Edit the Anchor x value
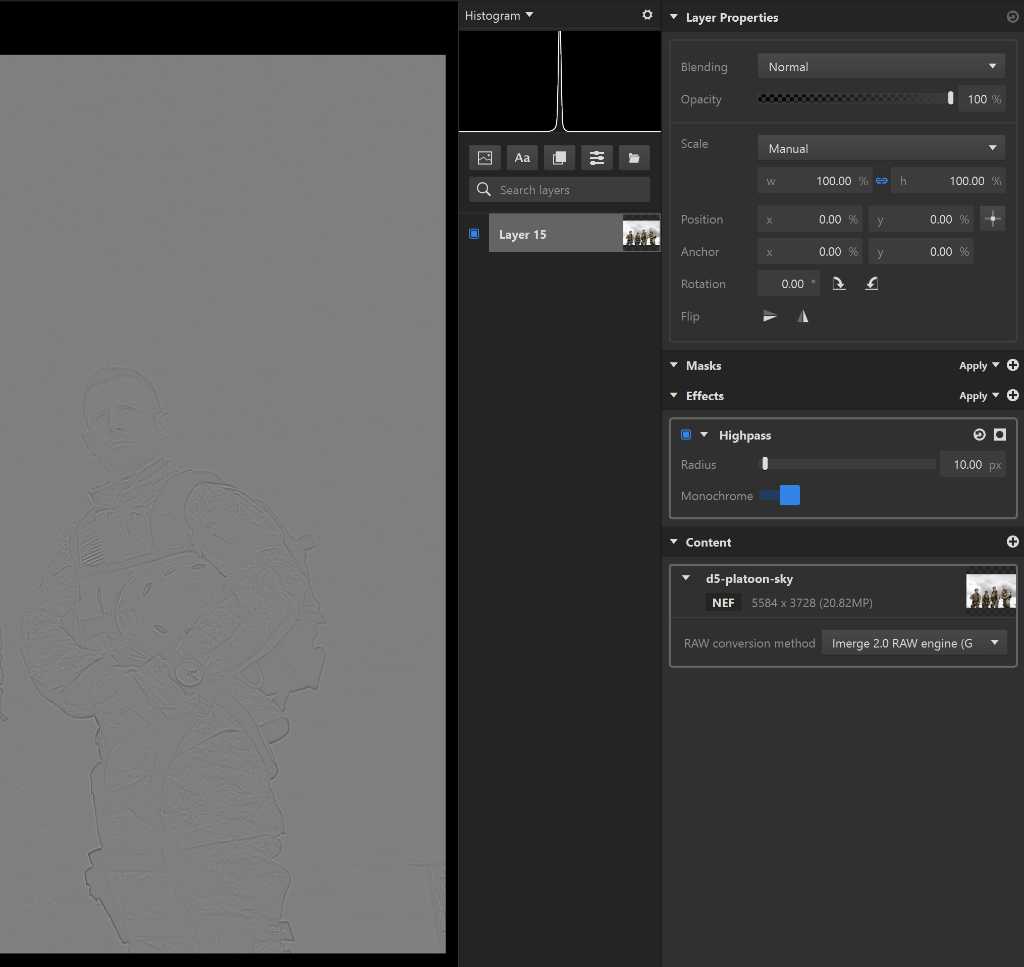The image size is (1024, 967). point(810,251)
